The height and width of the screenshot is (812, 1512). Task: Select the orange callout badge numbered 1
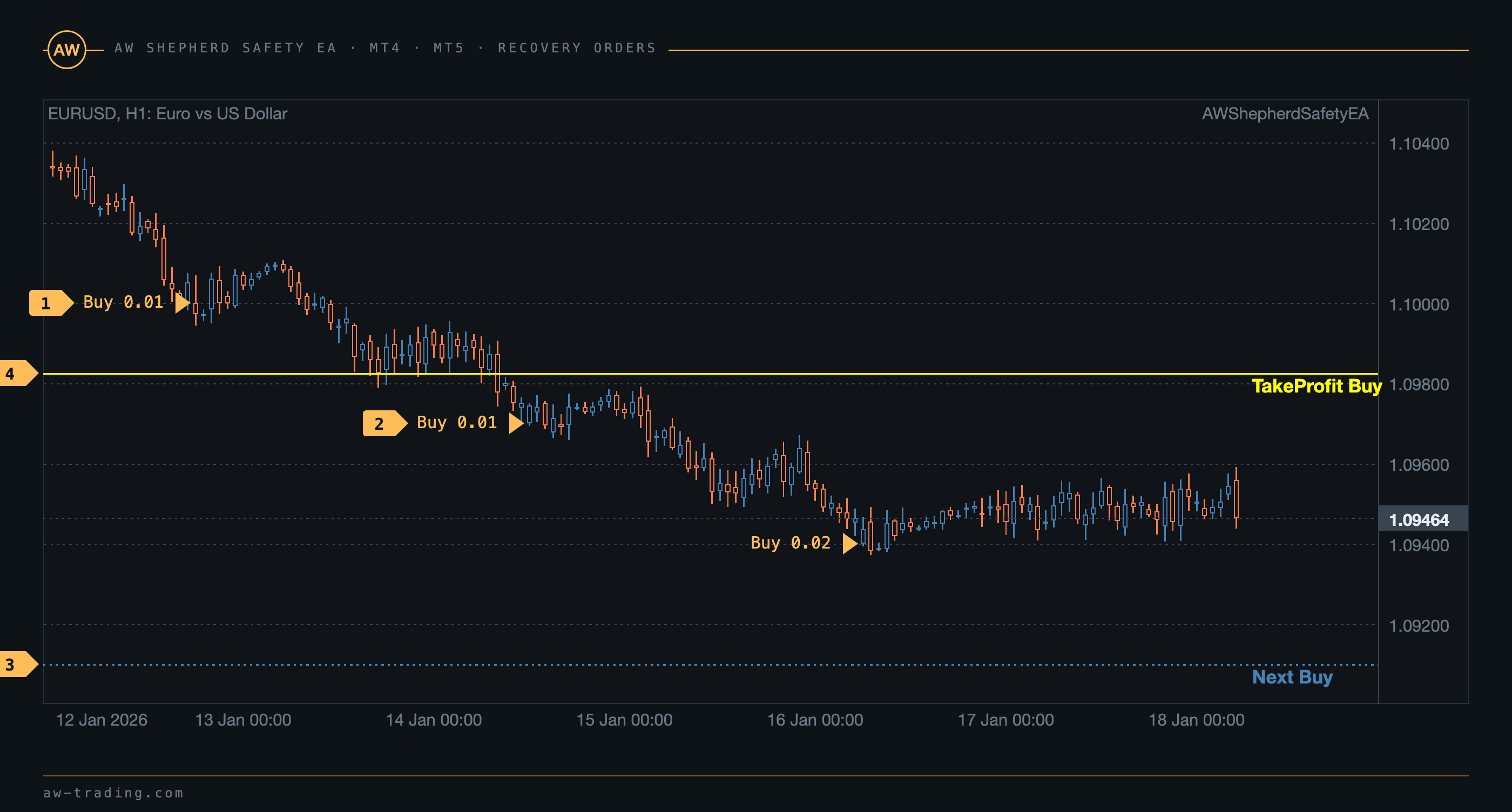tap(51, 303)
